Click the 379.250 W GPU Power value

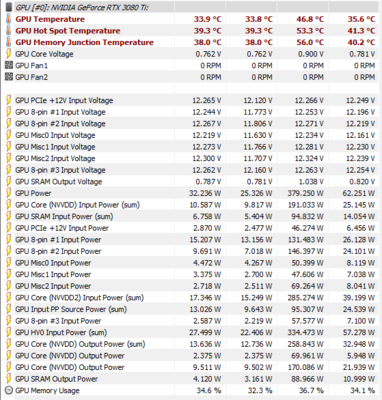[x=306, y=193]
